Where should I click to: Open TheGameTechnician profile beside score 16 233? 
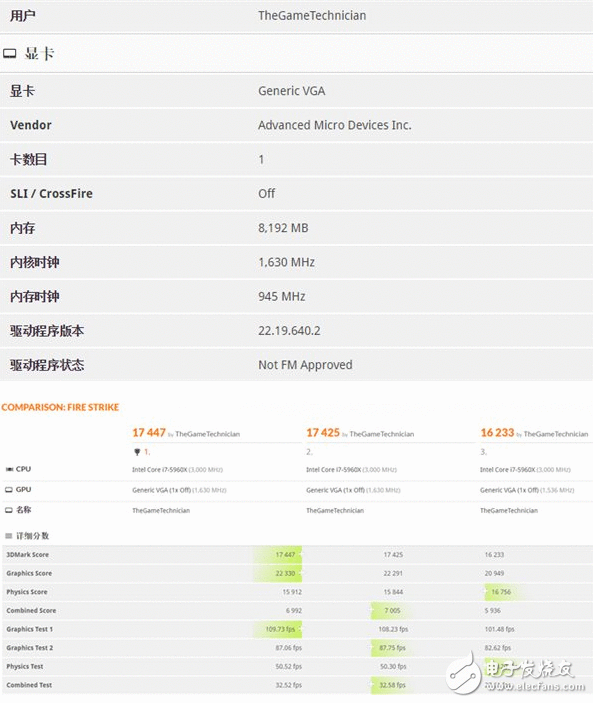[x=556, y=434]
